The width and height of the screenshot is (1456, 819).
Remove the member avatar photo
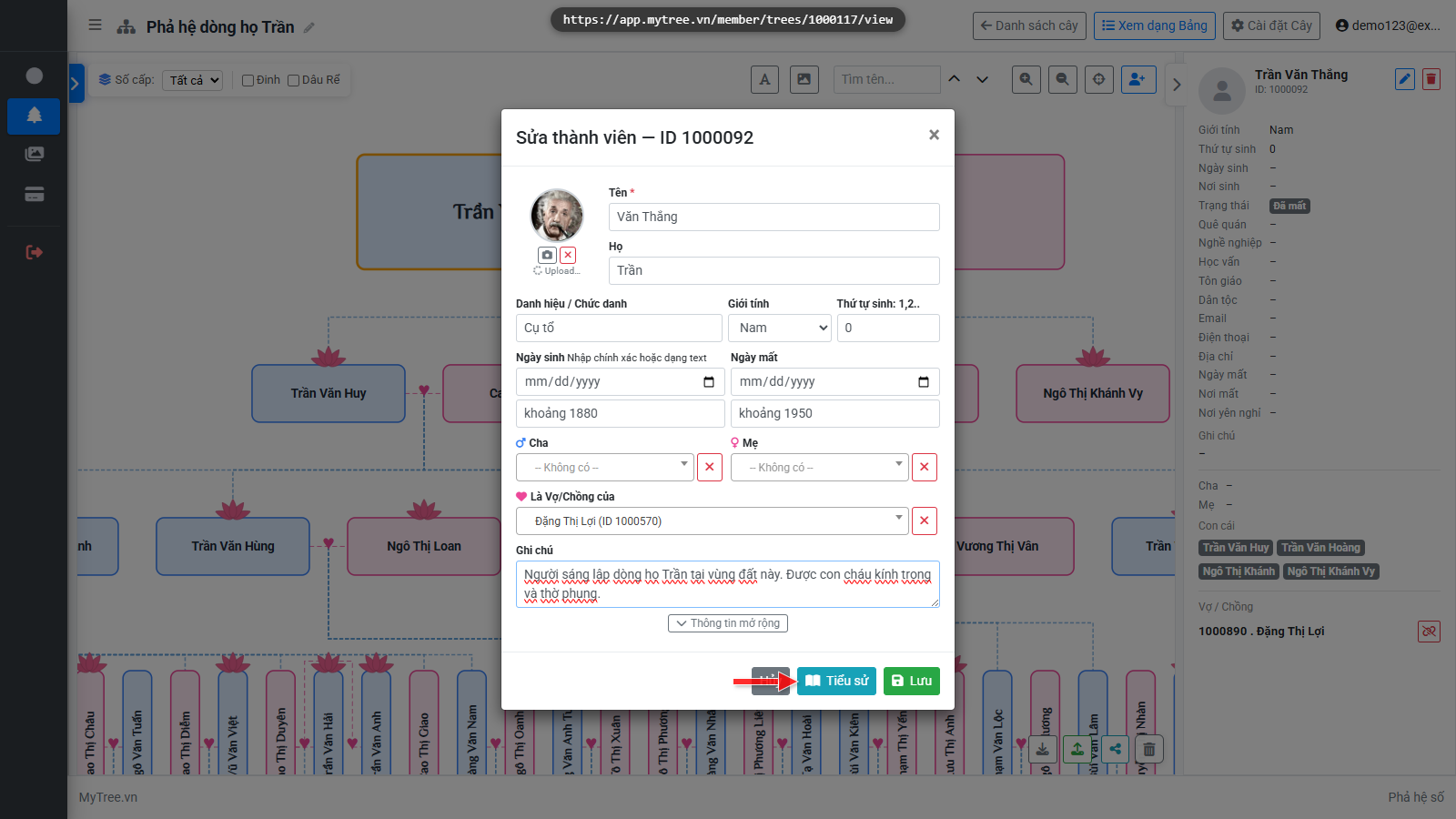click(x=568, y=255)
